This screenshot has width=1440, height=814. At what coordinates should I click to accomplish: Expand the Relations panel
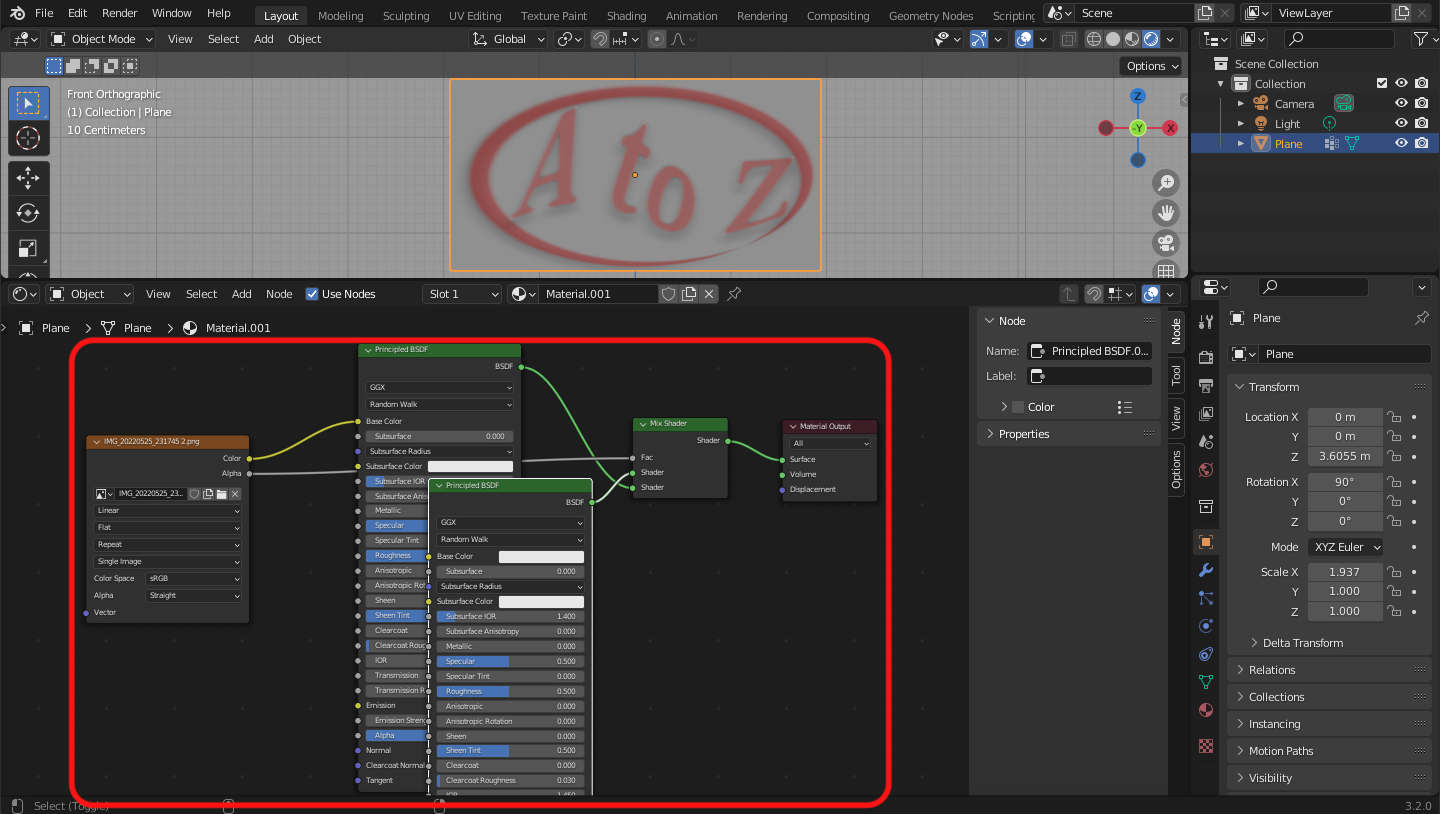1329,670
